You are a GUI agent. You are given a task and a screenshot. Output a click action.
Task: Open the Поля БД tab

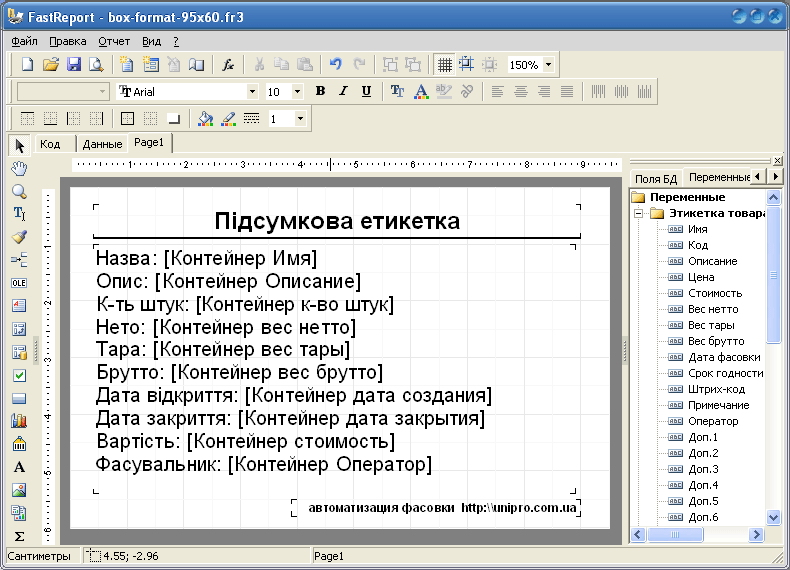point(656,179)
